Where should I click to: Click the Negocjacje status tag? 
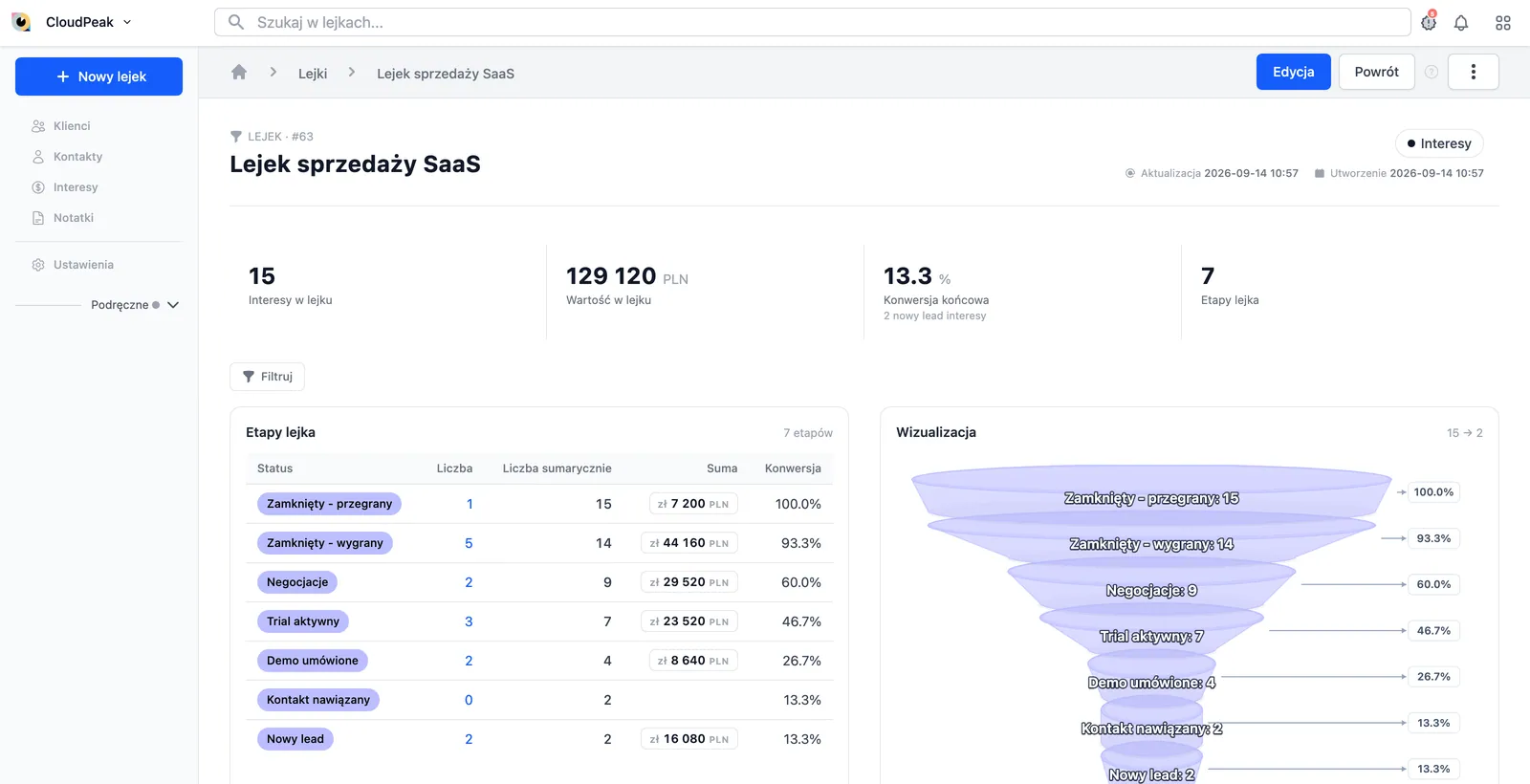[x=297, y=582]
